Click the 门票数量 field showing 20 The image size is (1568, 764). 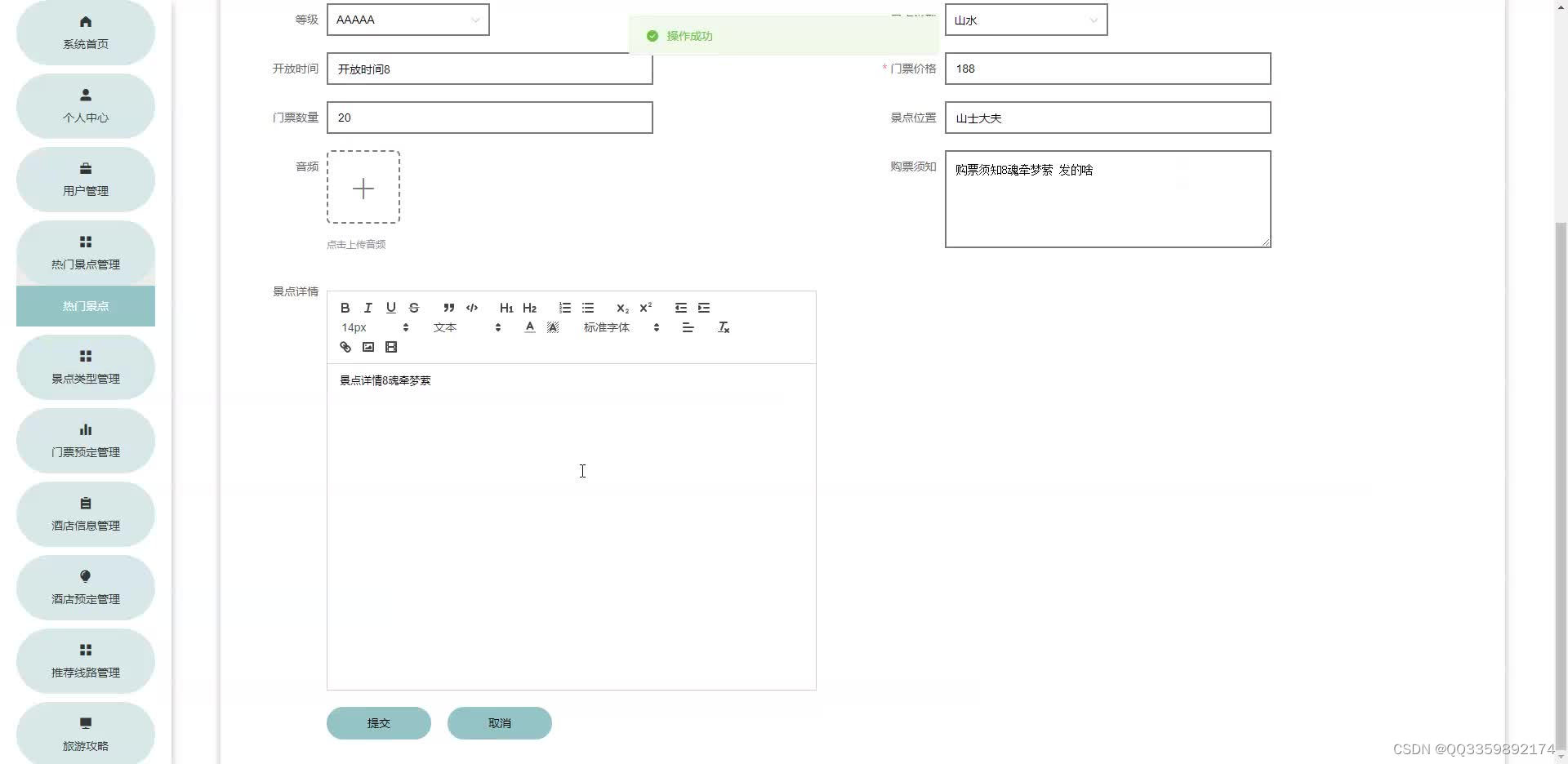[489, 118]
